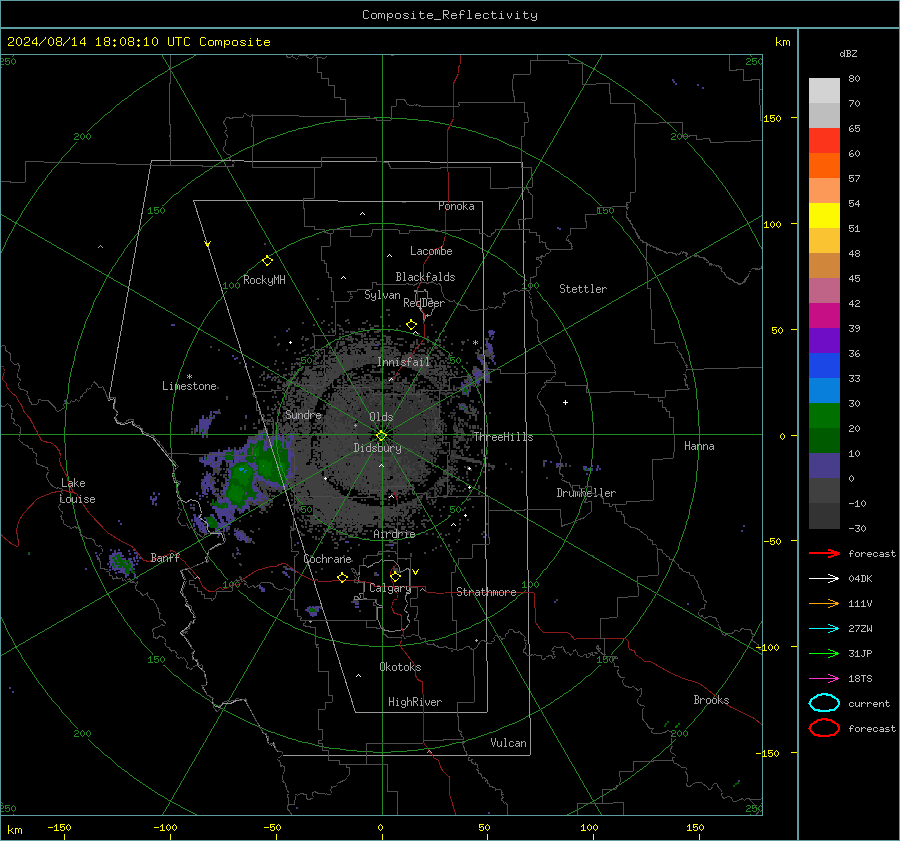Viewport: 900px width, 841px height.
Task: Click the Limestone label
Action: (x=189, y=386)
